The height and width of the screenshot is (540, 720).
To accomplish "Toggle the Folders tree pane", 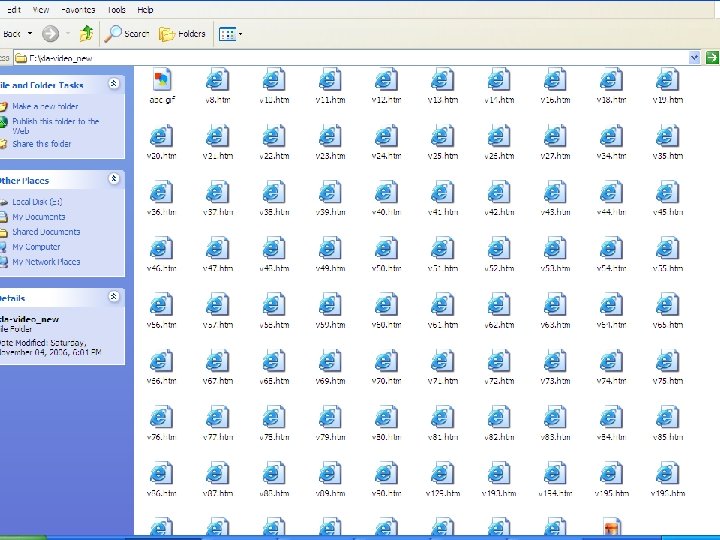I will pyautogui.click(x=182, y=34).
